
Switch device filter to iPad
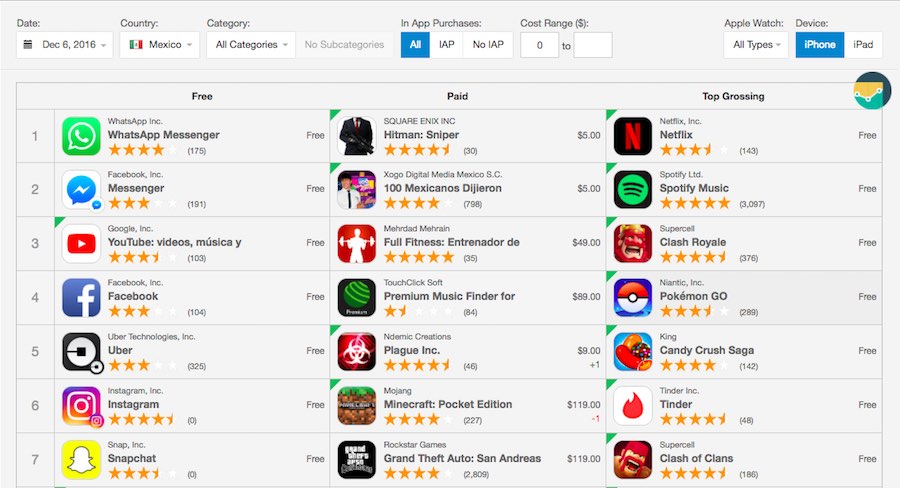pyautogui.click(x=863, y=45)
